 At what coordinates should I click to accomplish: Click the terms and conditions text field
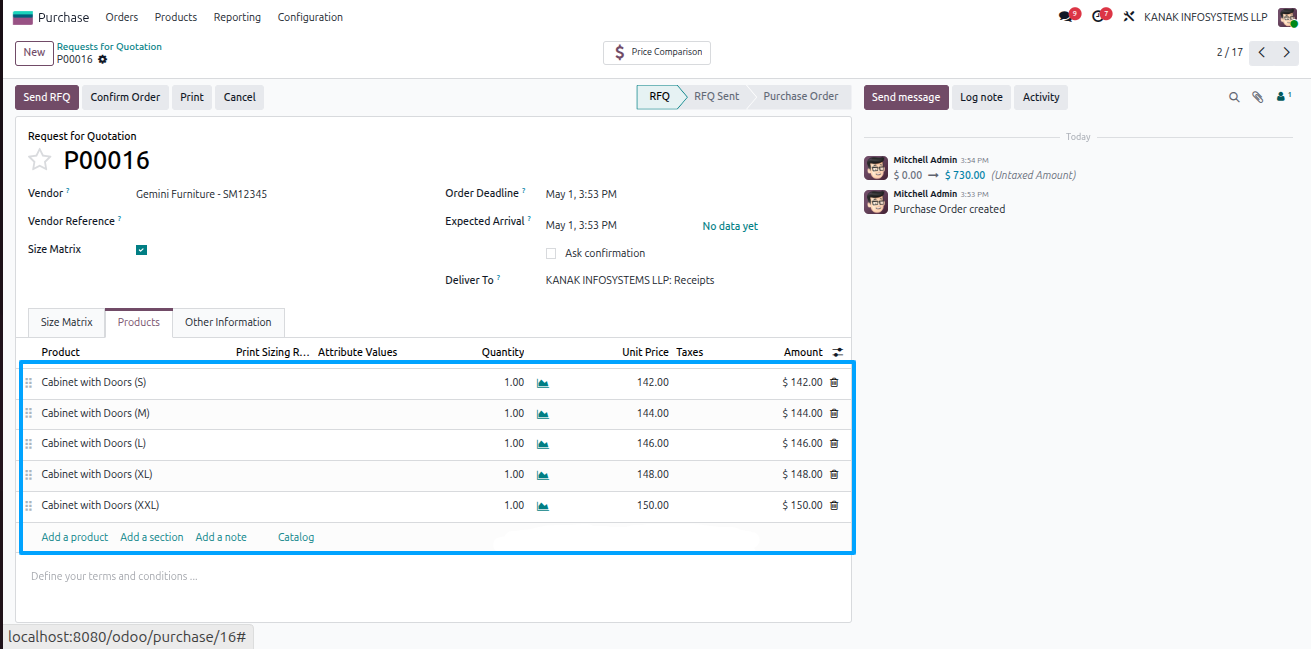coord(433,576)
